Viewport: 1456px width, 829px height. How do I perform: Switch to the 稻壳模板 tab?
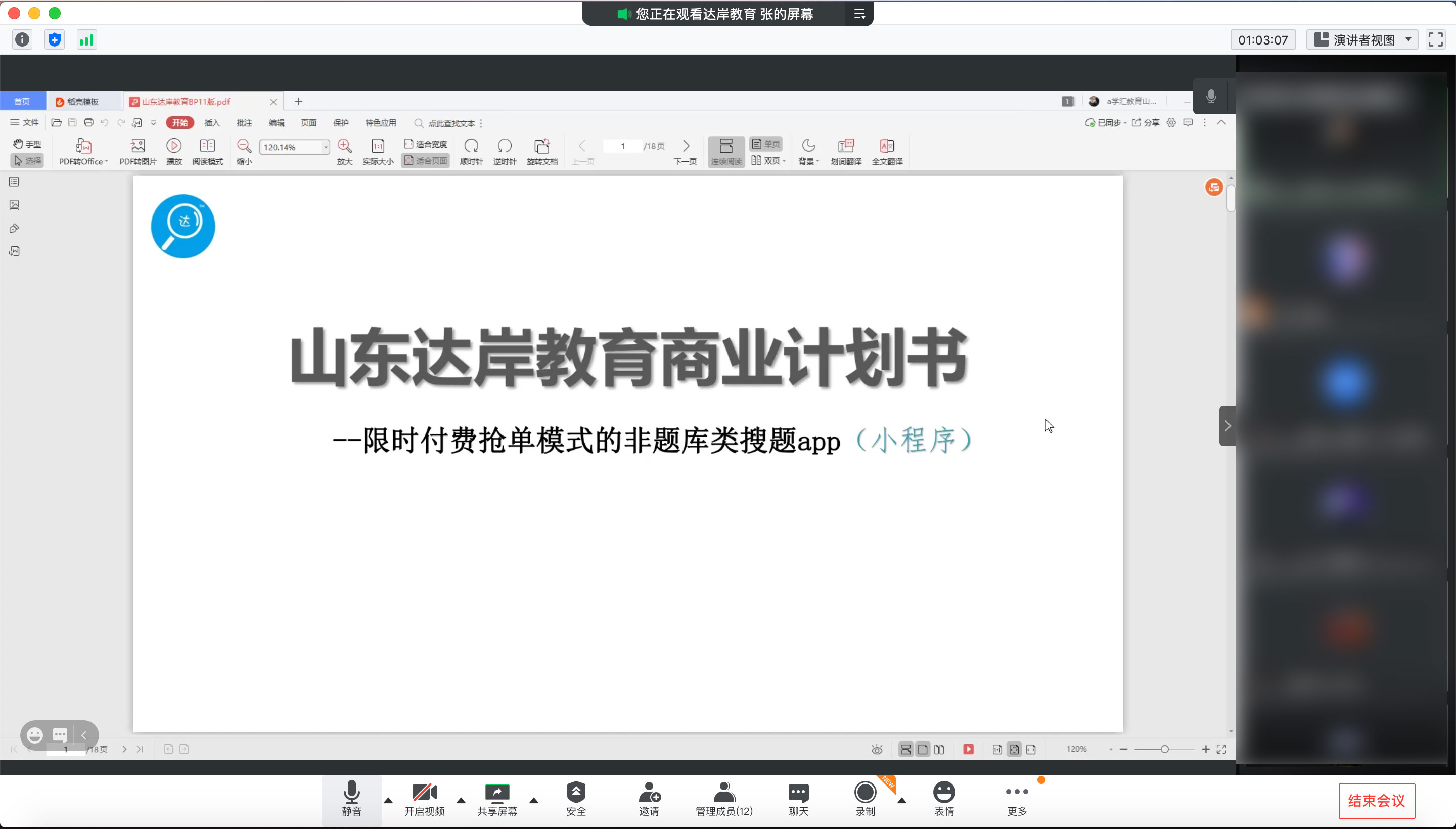click(83, 101)
